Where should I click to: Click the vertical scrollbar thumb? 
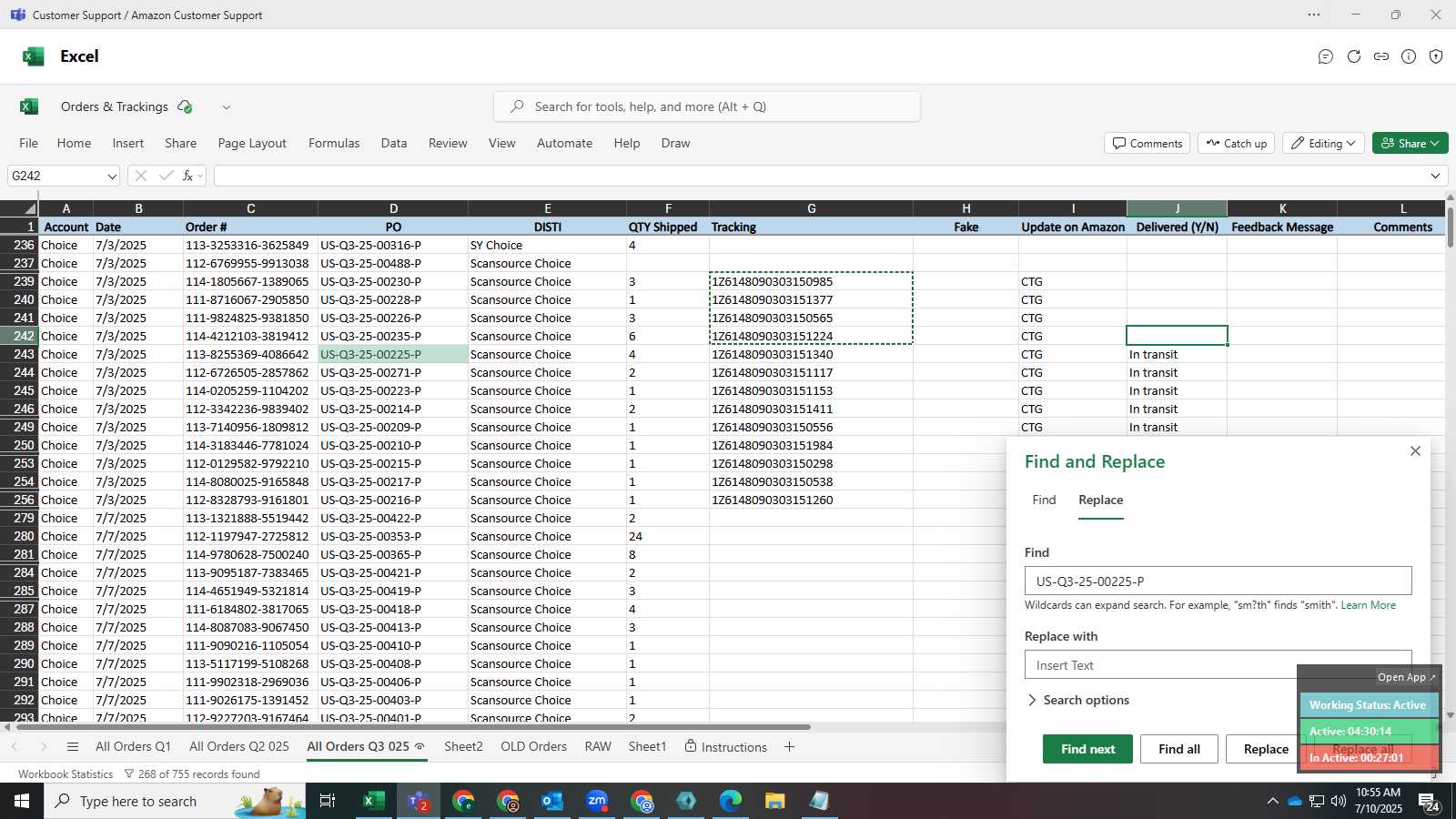(1450, 227)
